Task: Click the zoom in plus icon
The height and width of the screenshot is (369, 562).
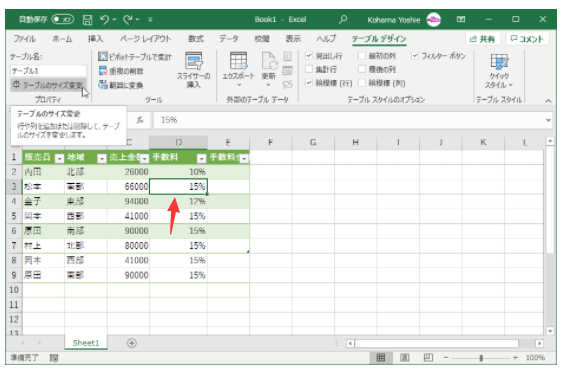Action: [x=515, y=358]
